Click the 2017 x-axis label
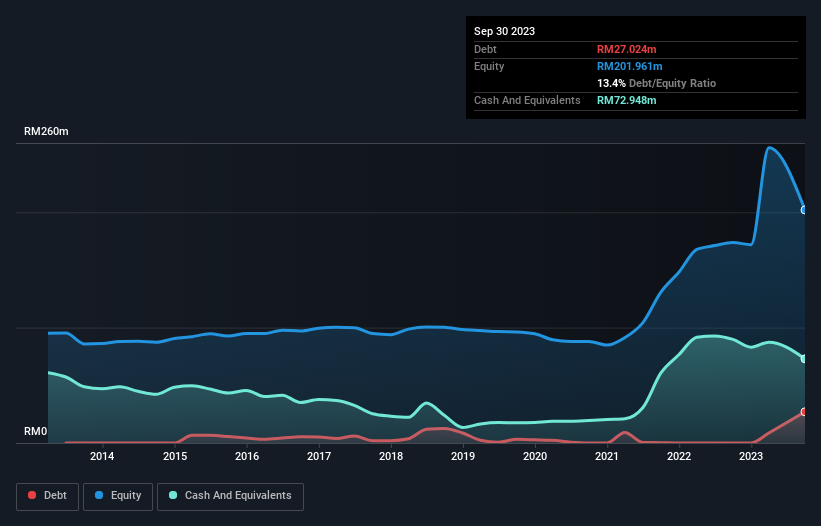The image size is (821, 526). tap(319, 456)
